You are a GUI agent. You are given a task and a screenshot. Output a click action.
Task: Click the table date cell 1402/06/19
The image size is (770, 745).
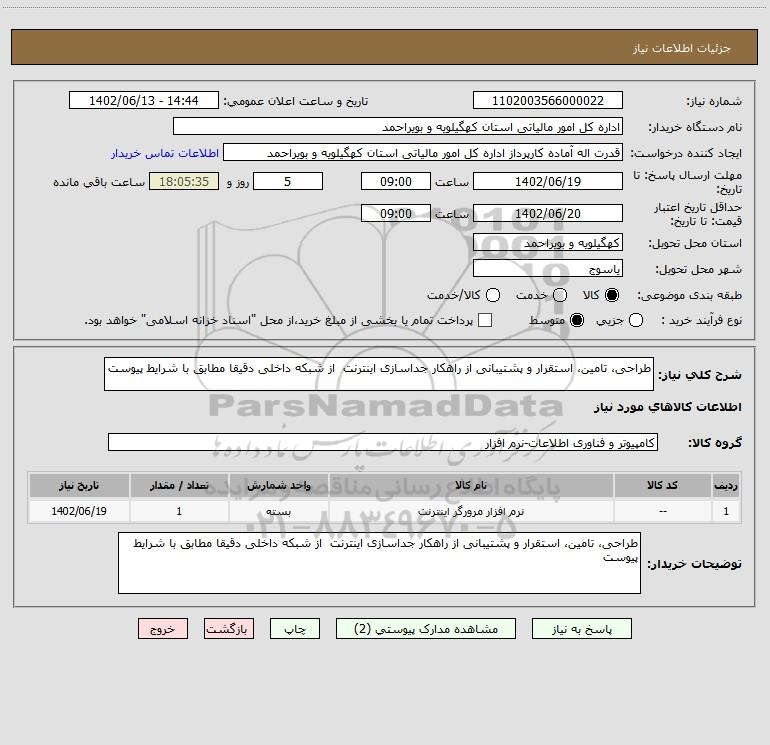79,512
